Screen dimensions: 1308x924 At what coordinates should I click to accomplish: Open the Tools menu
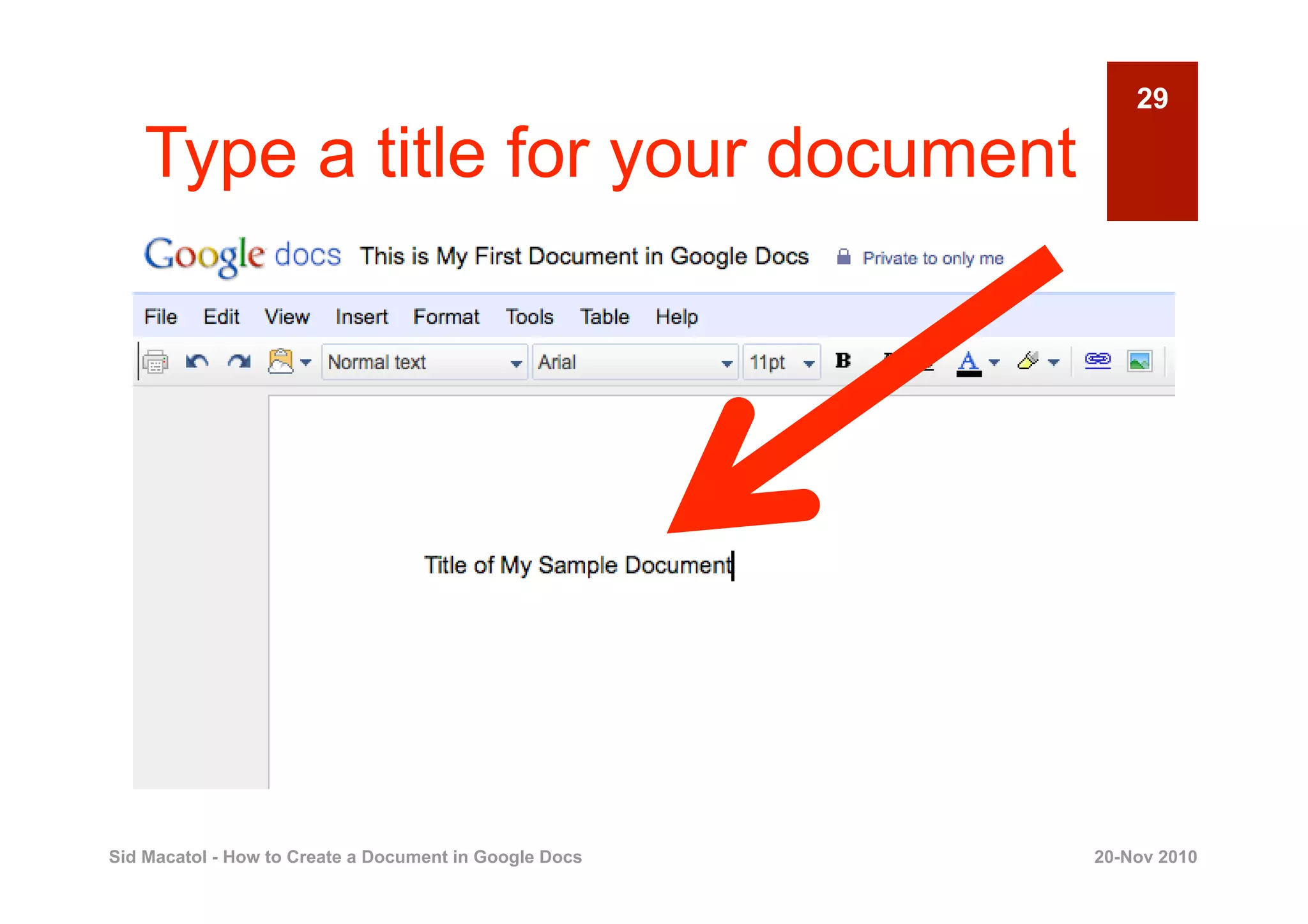tap(529, 317)
